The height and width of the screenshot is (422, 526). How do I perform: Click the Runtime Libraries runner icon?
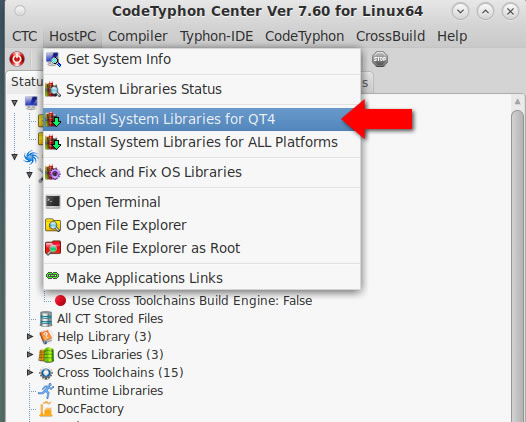[46, 391]
